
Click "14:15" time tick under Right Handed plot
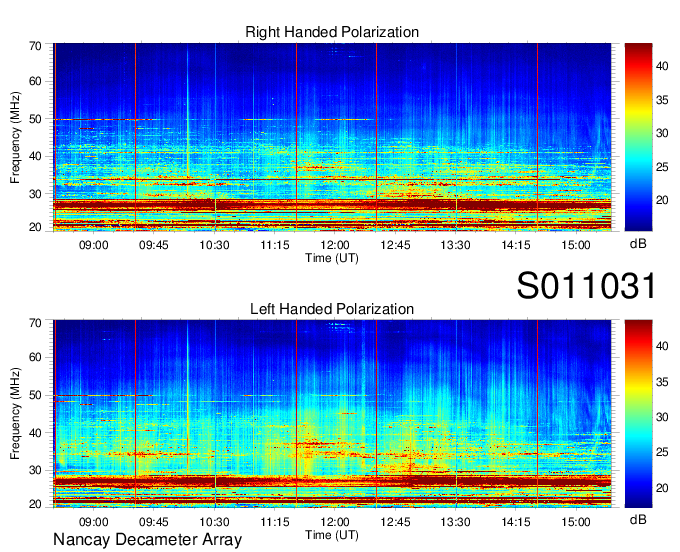(x=516, y=245)
